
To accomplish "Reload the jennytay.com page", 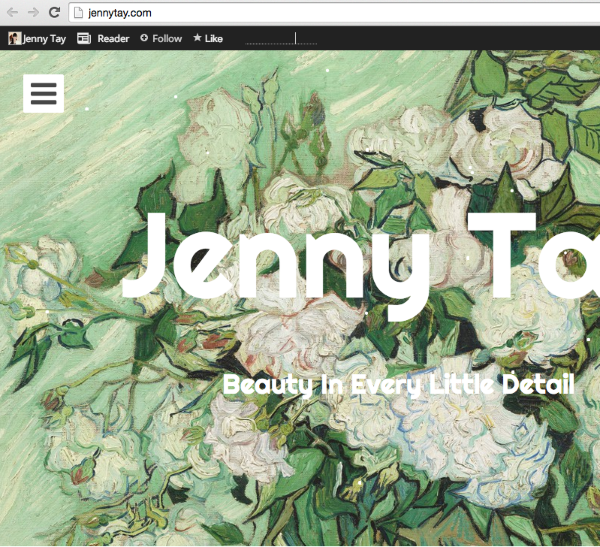I will (54, 12).
